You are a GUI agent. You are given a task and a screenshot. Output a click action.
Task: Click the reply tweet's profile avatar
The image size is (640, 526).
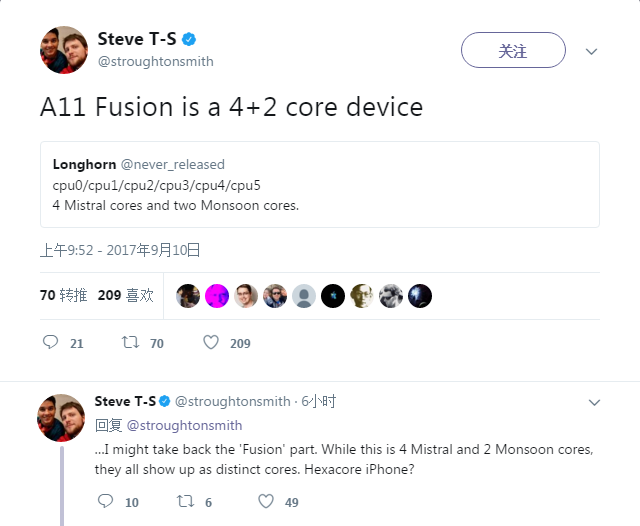pyautogui.click(x=61, y=417)
